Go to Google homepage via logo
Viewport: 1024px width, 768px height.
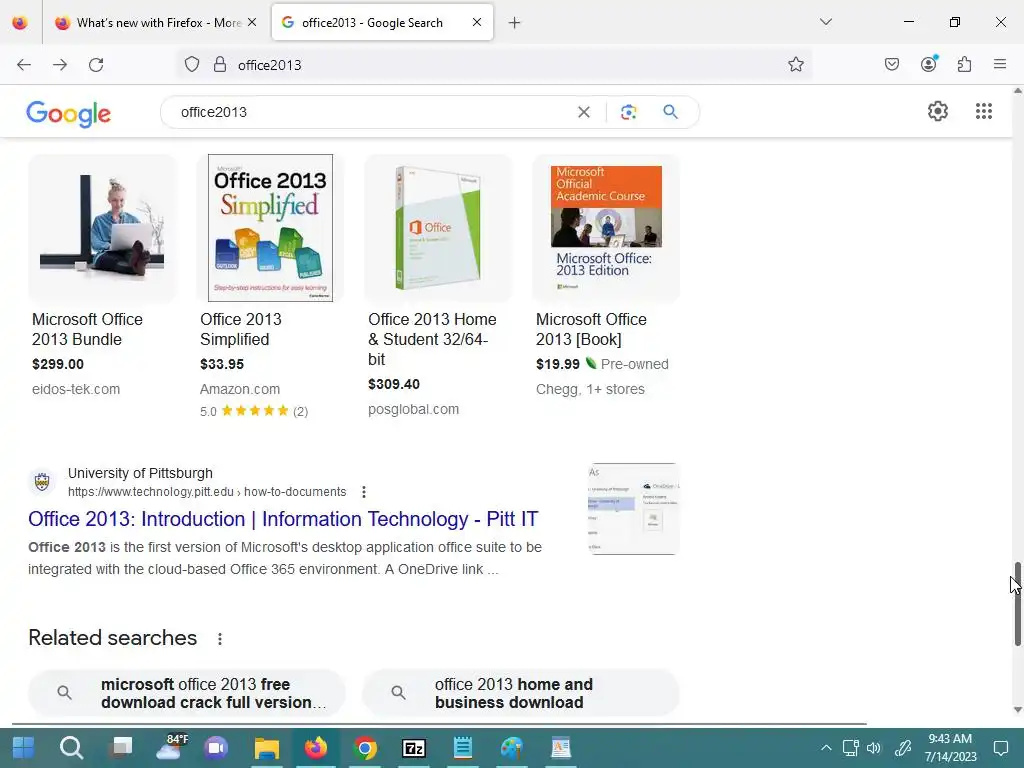(x=69, y=114)
